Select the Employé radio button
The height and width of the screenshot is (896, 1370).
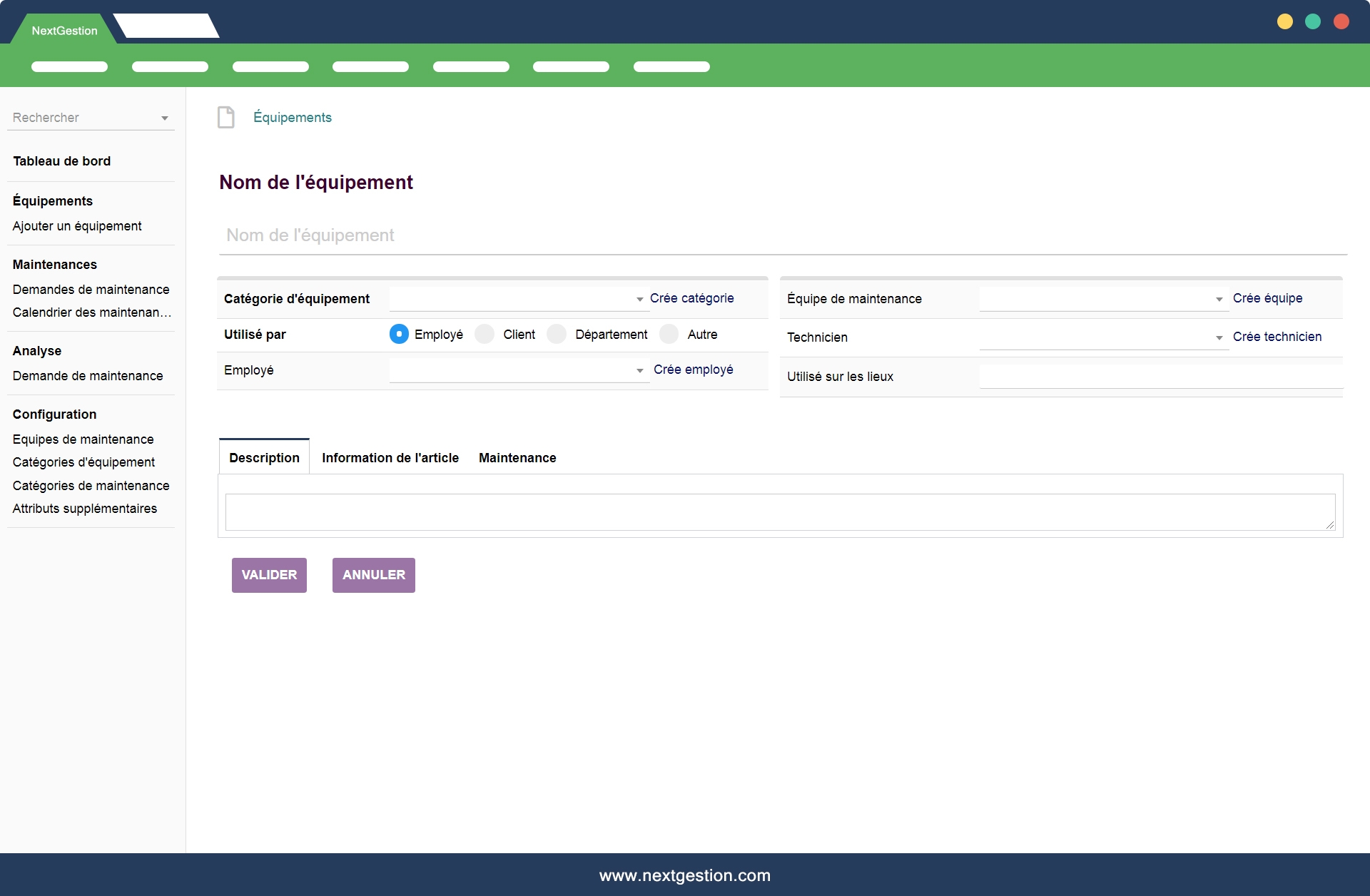coord(399,334)
